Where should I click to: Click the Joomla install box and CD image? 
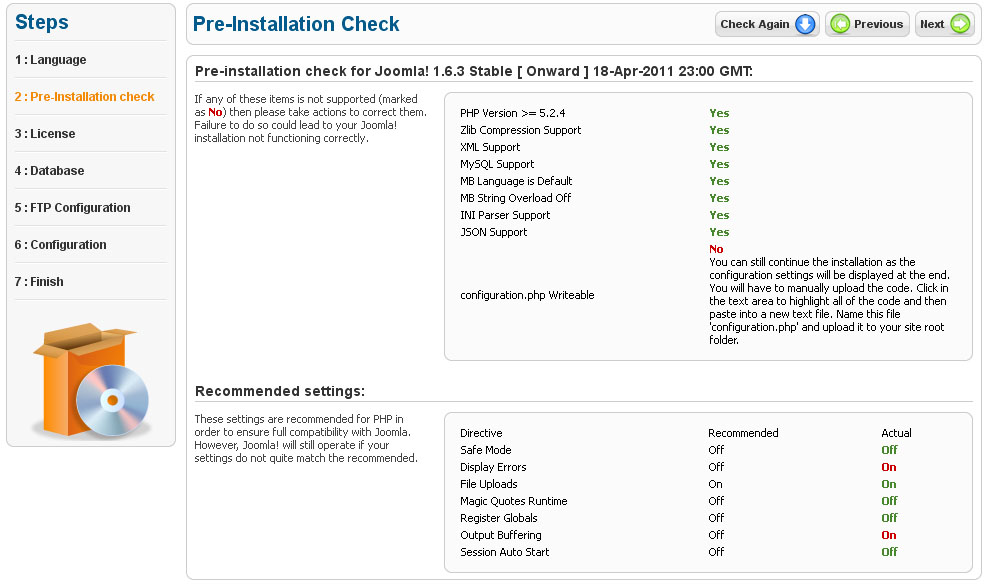pos(91,381)
